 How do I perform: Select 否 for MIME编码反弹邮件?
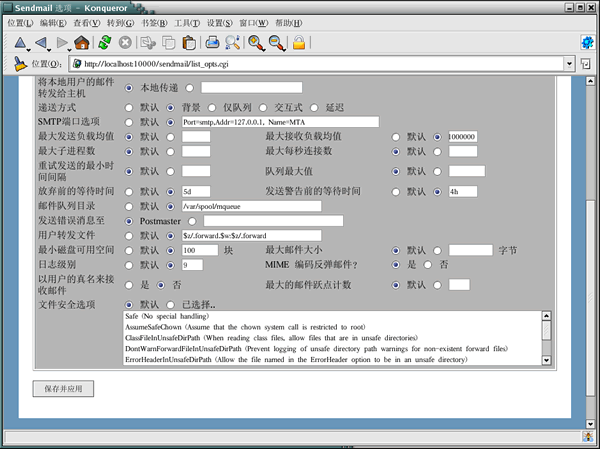pos(428,265)
